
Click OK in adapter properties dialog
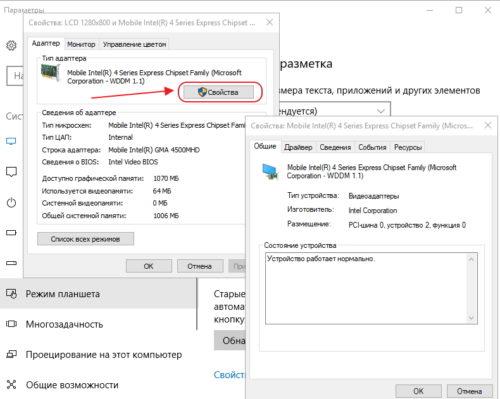(x=149, y=266)
